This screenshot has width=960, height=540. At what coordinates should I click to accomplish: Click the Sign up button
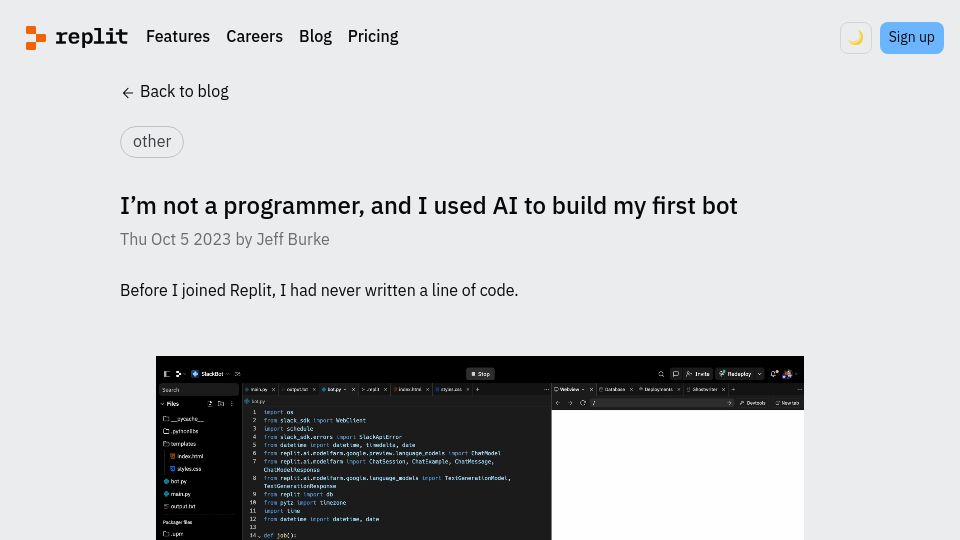[x=911, y=37]
